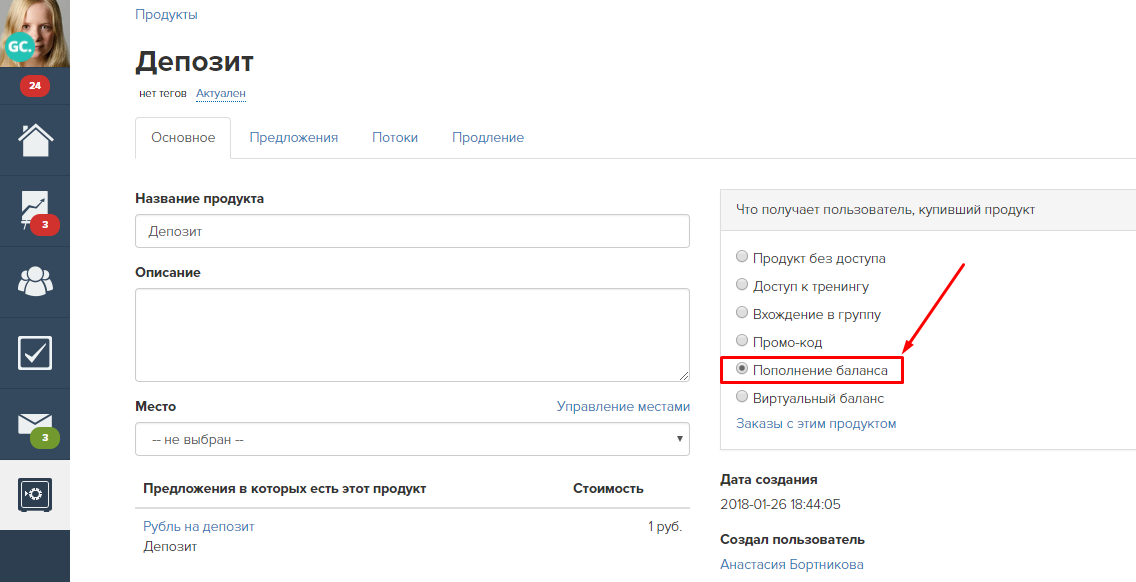Click the profile avatar photo

click(35, 33)
